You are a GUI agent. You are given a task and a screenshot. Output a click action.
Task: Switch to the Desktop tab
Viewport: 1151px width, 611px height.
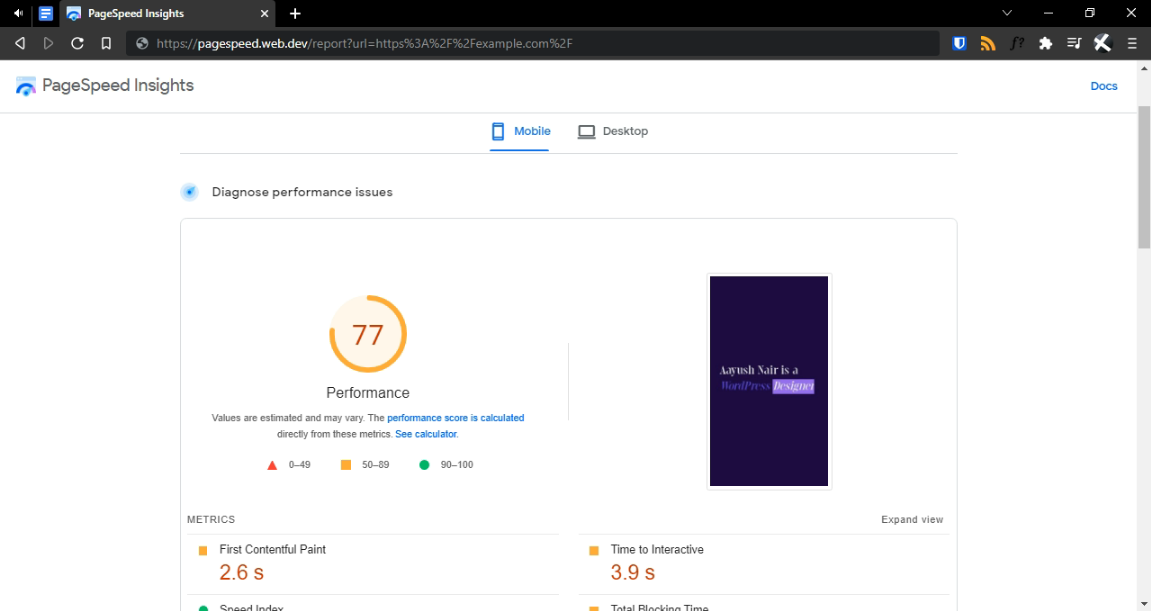[x=613, y=132]
